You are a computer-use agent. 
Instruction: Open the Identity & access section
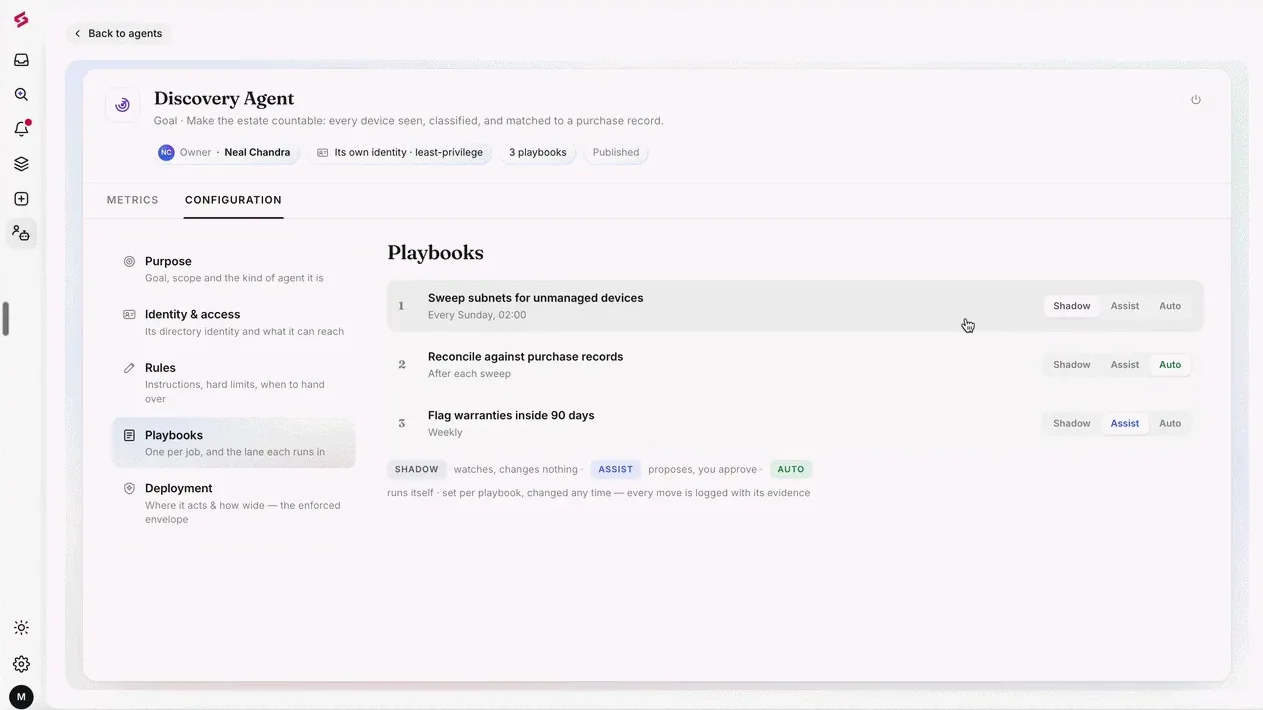pyautogui.click(x=234, y=322)
